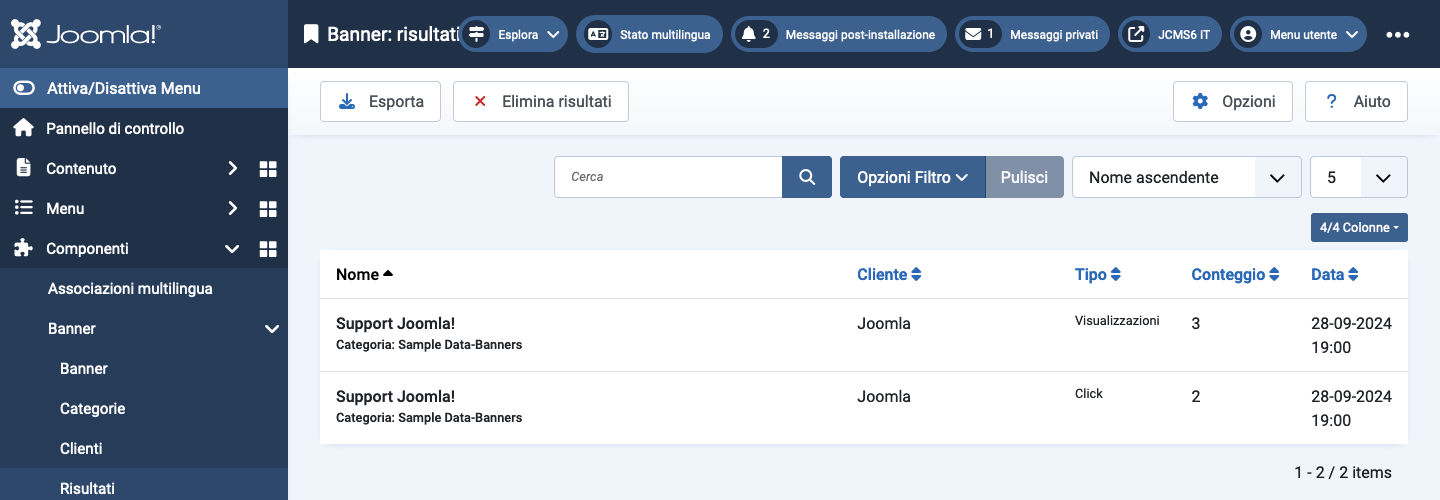Open Contenuto dashboard grid icon
Screen dimensions: 1440x500
(x=268, y=169)
